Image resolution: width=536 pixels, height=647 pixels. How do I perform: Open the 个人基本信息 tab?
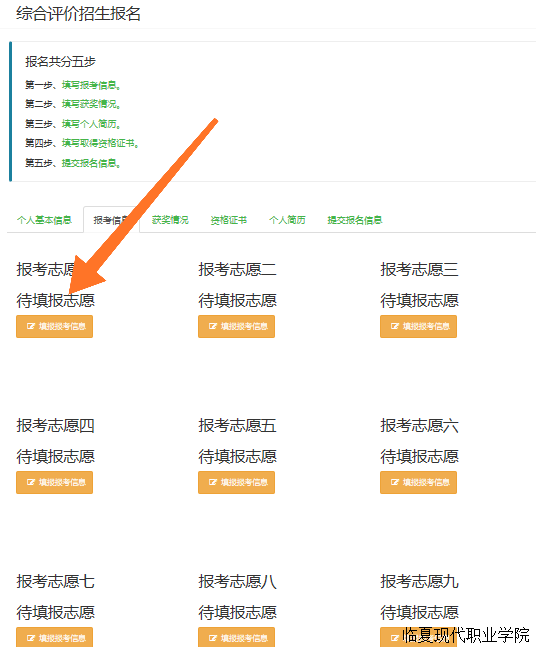[x=45, y=220]
